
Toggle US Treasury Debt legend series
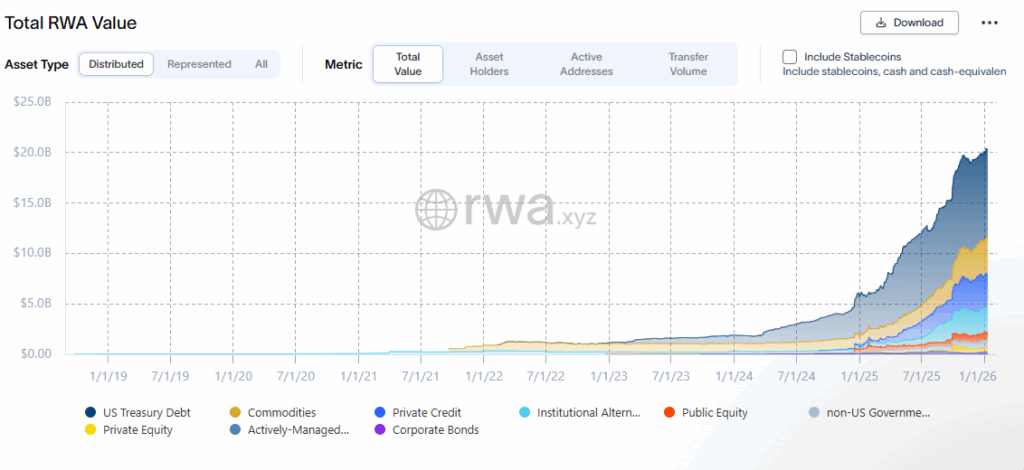[x=146, y=412]
